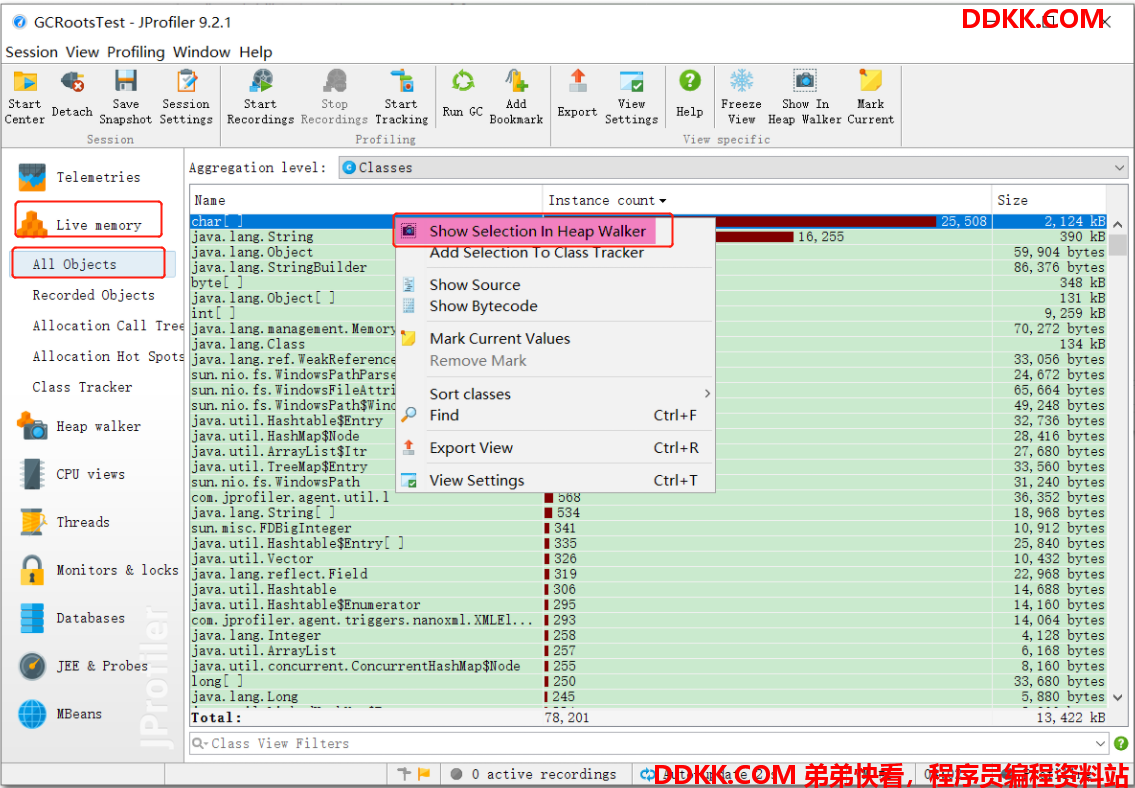Select the java.lang.Integer row
1135x788 pixels.
coord(648,635)
